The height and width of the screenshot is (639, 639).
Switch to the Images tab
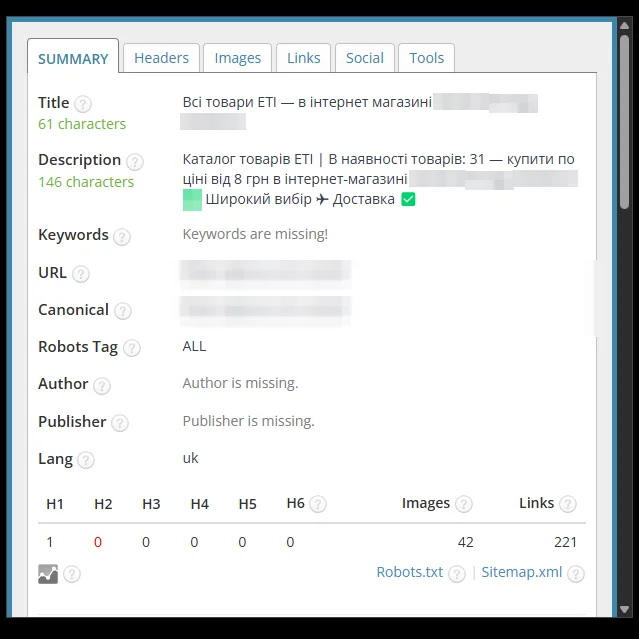coord(238,58)
